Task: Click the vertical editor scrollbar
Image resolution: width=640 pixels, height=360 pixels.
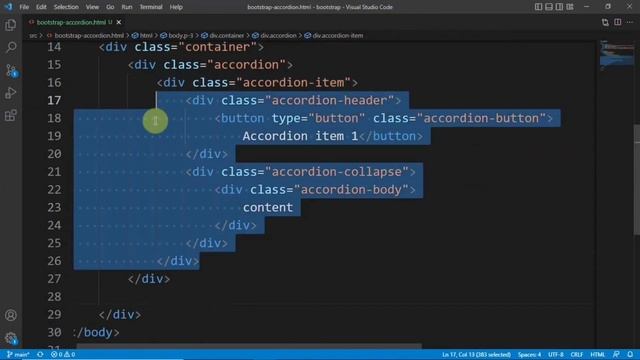Action: (x=637, y=180)
